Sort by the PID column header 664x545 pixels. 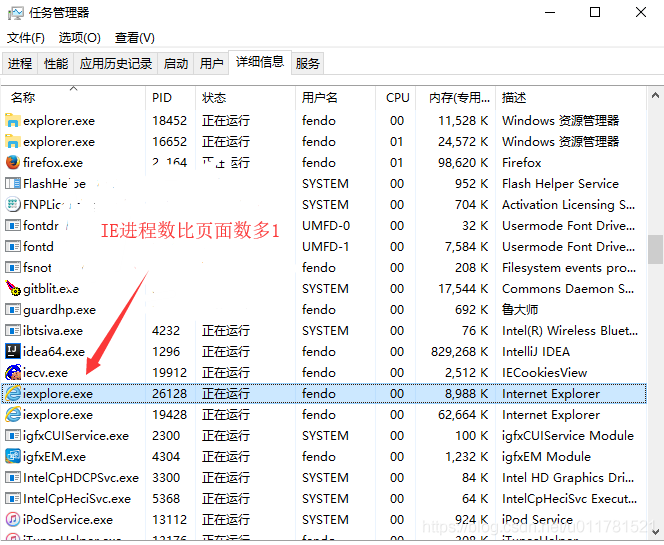(171, 98)
